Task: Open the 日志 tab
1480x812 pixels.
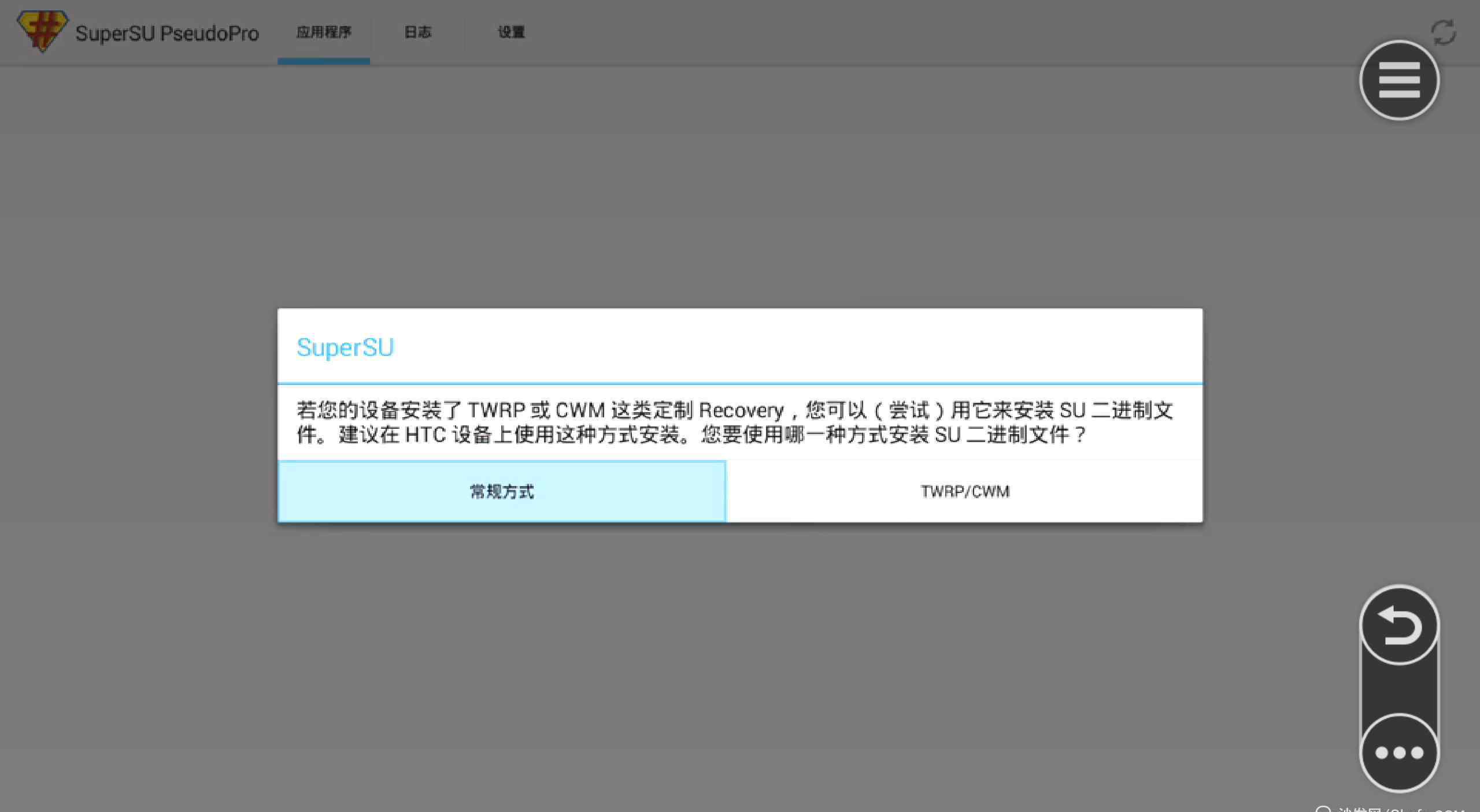Action: point(417,32)
